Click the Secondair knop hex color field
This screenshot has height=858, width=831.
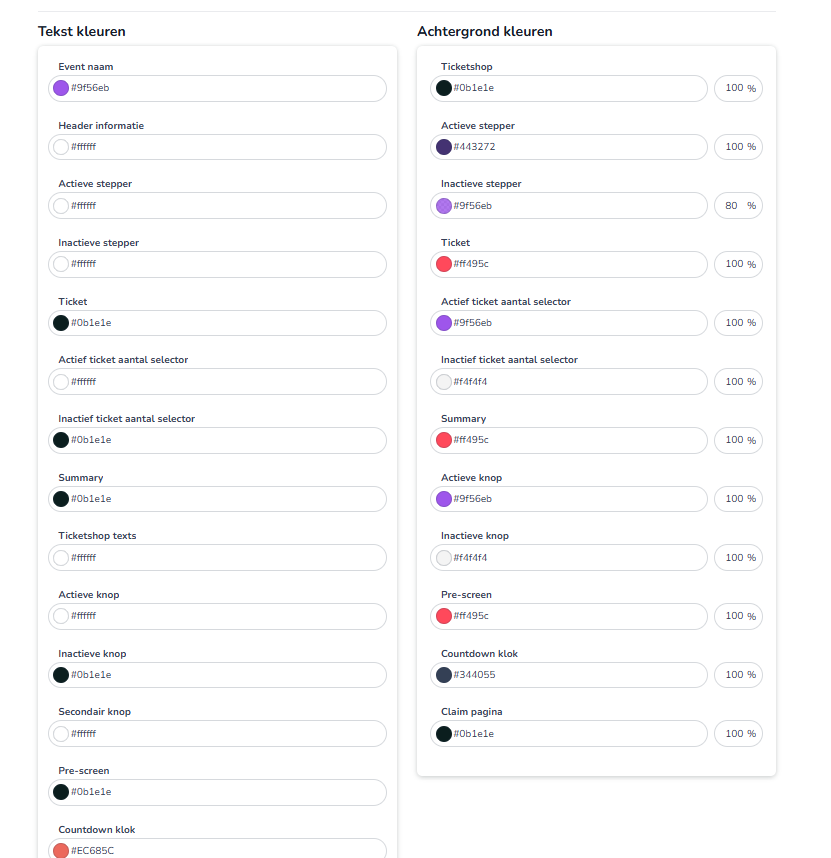[x=225, y=734]
